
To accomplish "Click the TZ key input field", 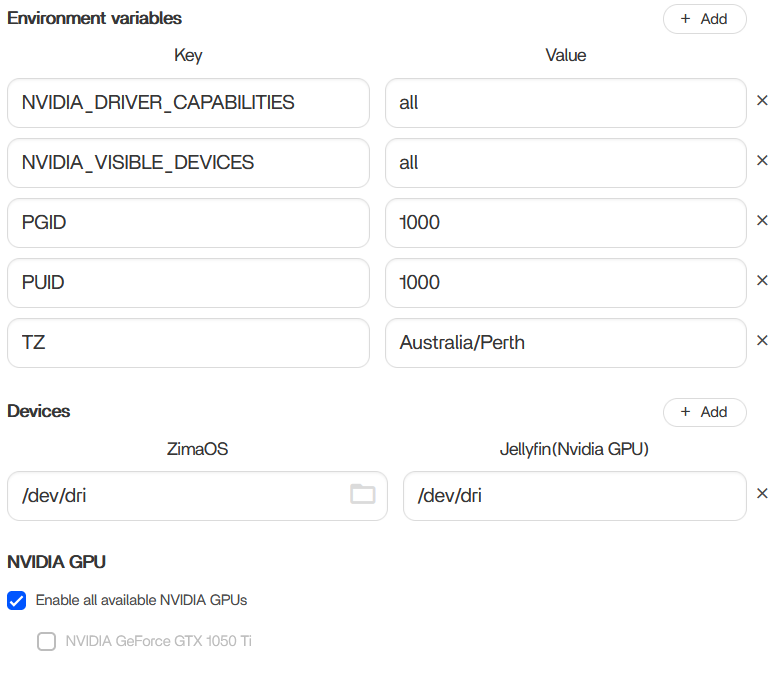I will pyautogui.click(x=188, y=343).
